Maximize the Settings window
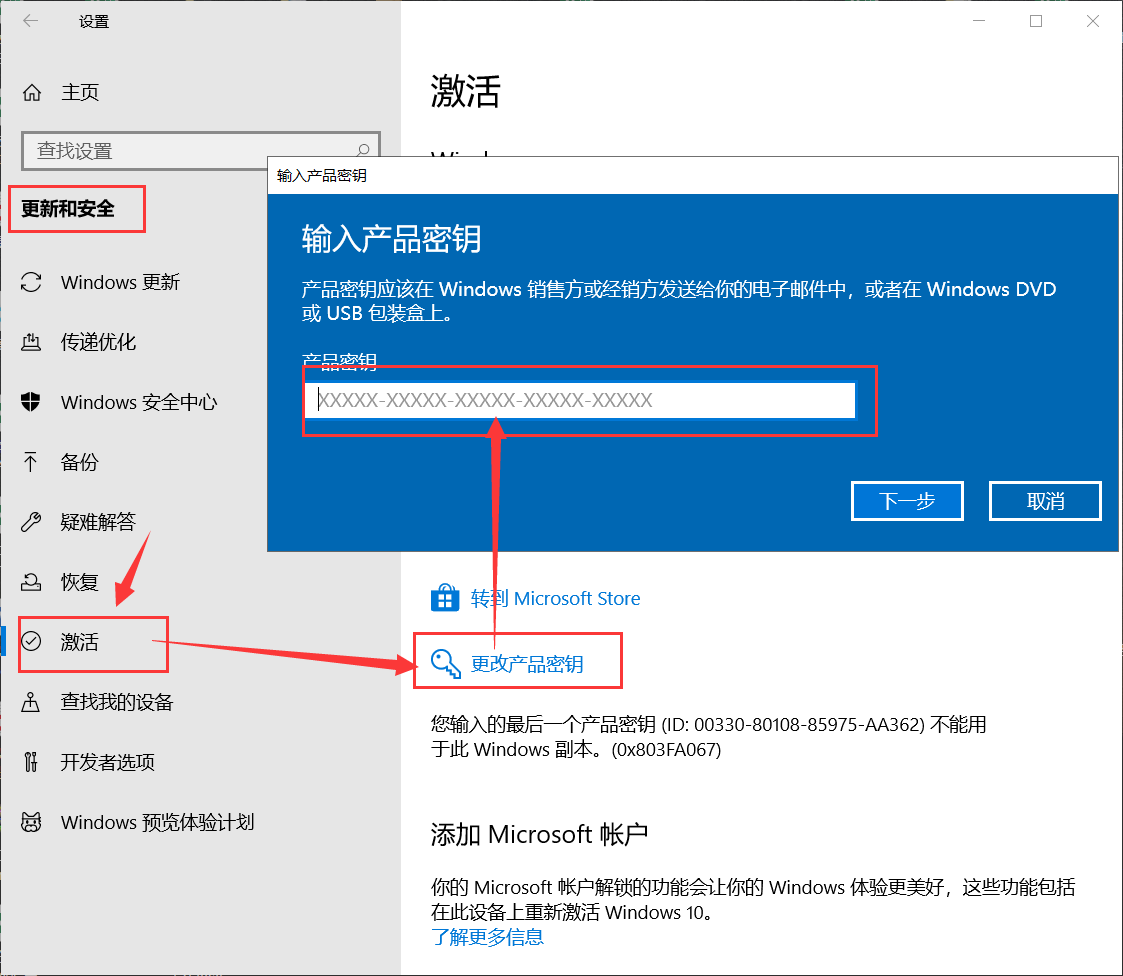This screenshot has width=1123, height=976. coord(1036,21)
